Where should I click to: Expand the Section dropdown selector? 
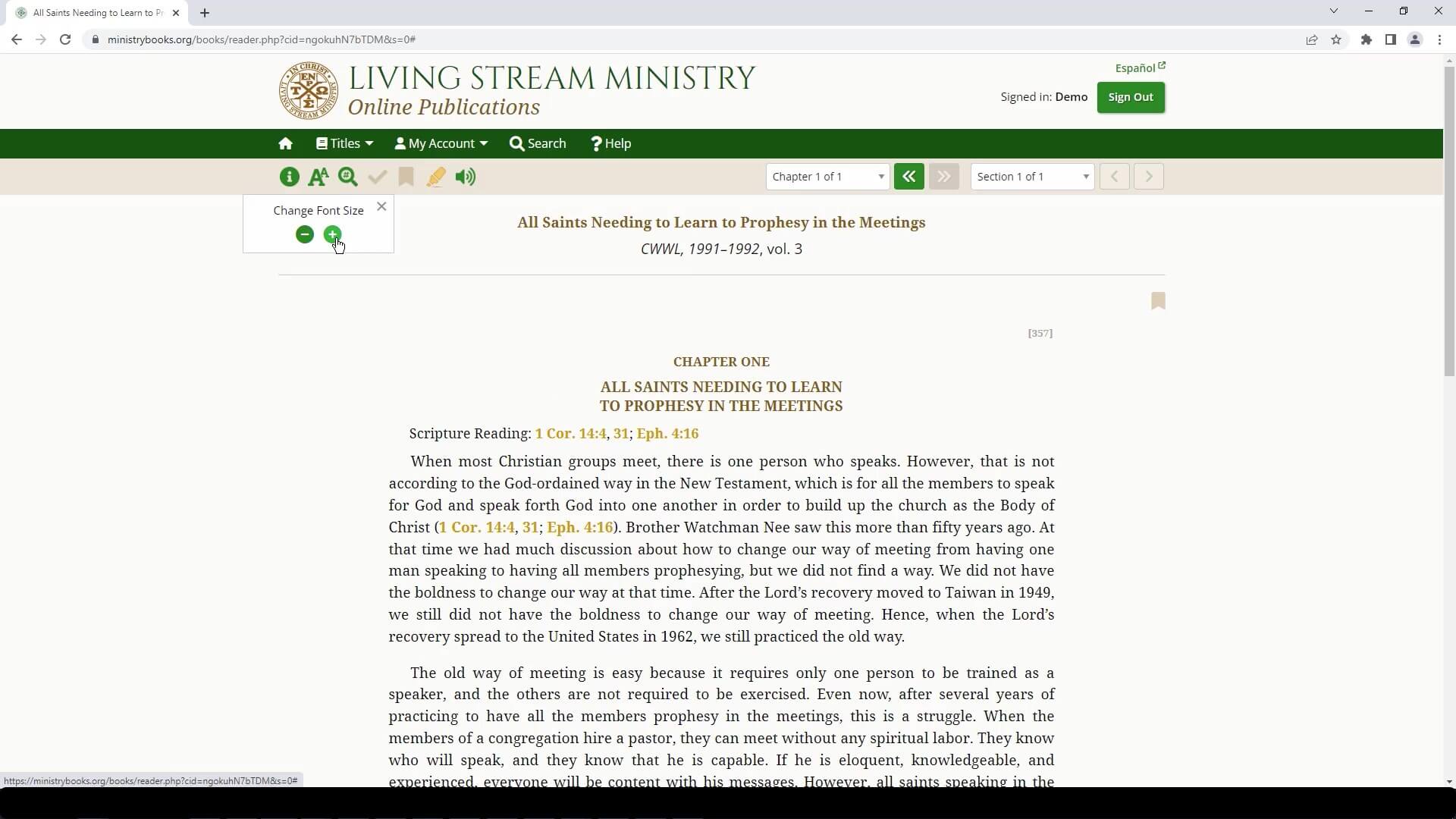[1087, 177]
